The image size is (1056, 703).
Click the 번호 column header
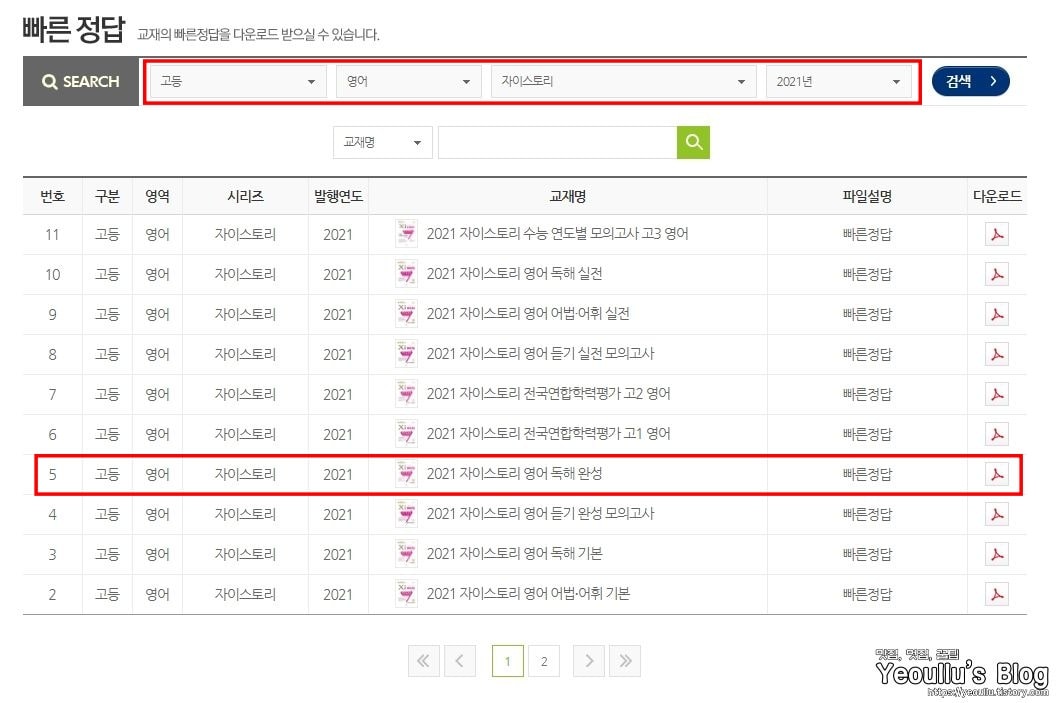pyautogui.click(x=53, y=196)
